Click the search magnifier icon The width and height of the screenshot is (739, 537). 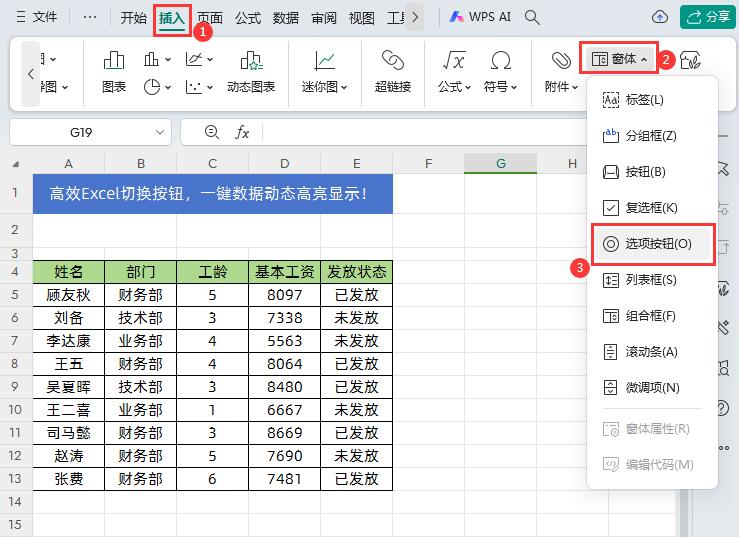(x=532, y=17)
